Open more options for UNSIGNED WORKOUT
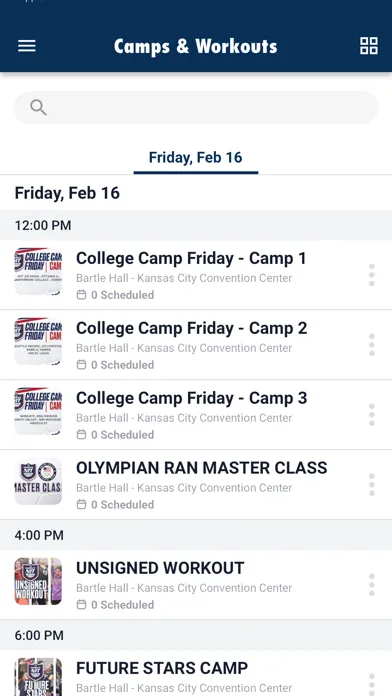392x696 pixels. tap(372, 585)
